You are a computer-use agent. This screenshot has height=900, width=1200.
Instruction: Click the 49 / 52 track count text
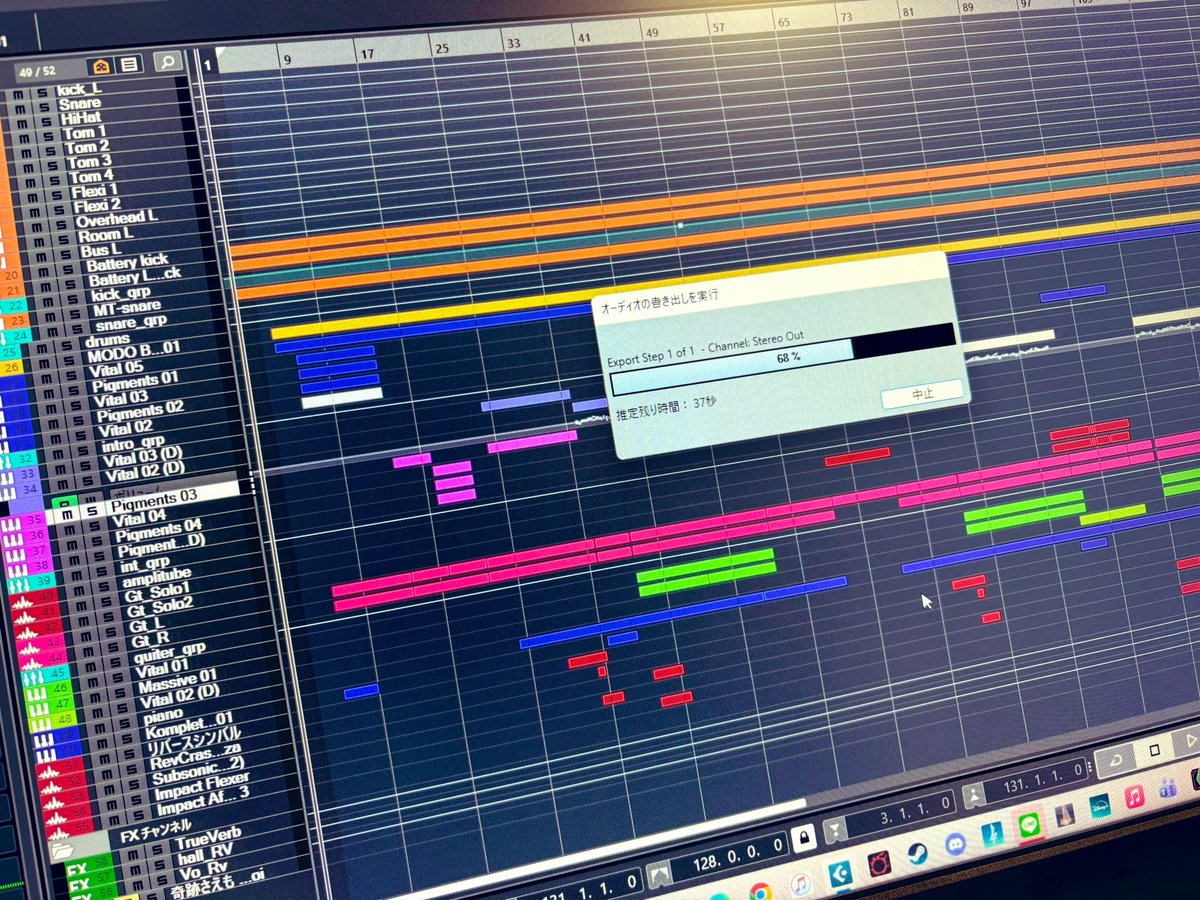coord(36,72)
